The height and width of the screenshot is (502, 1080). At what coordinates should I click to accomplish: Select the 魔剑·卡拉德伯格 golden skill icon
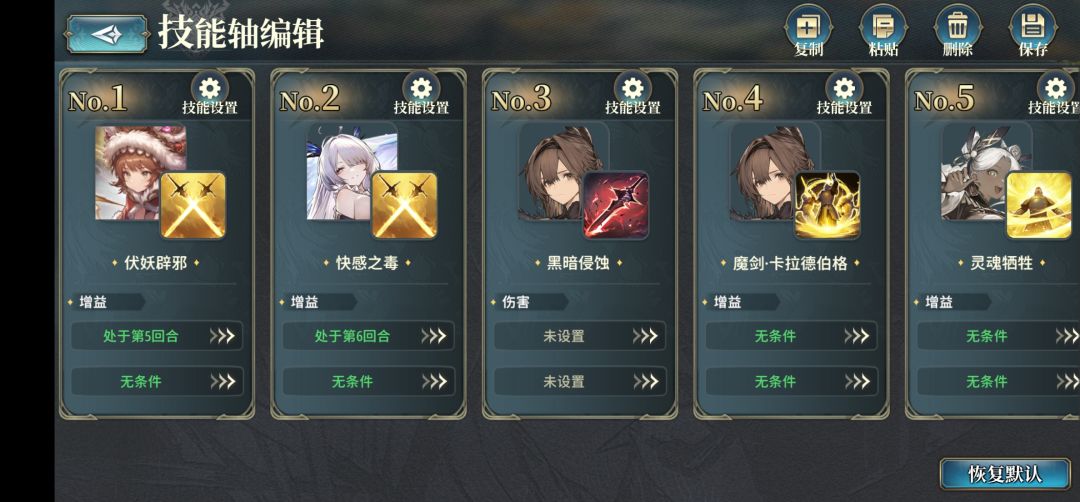coord(827,205)
